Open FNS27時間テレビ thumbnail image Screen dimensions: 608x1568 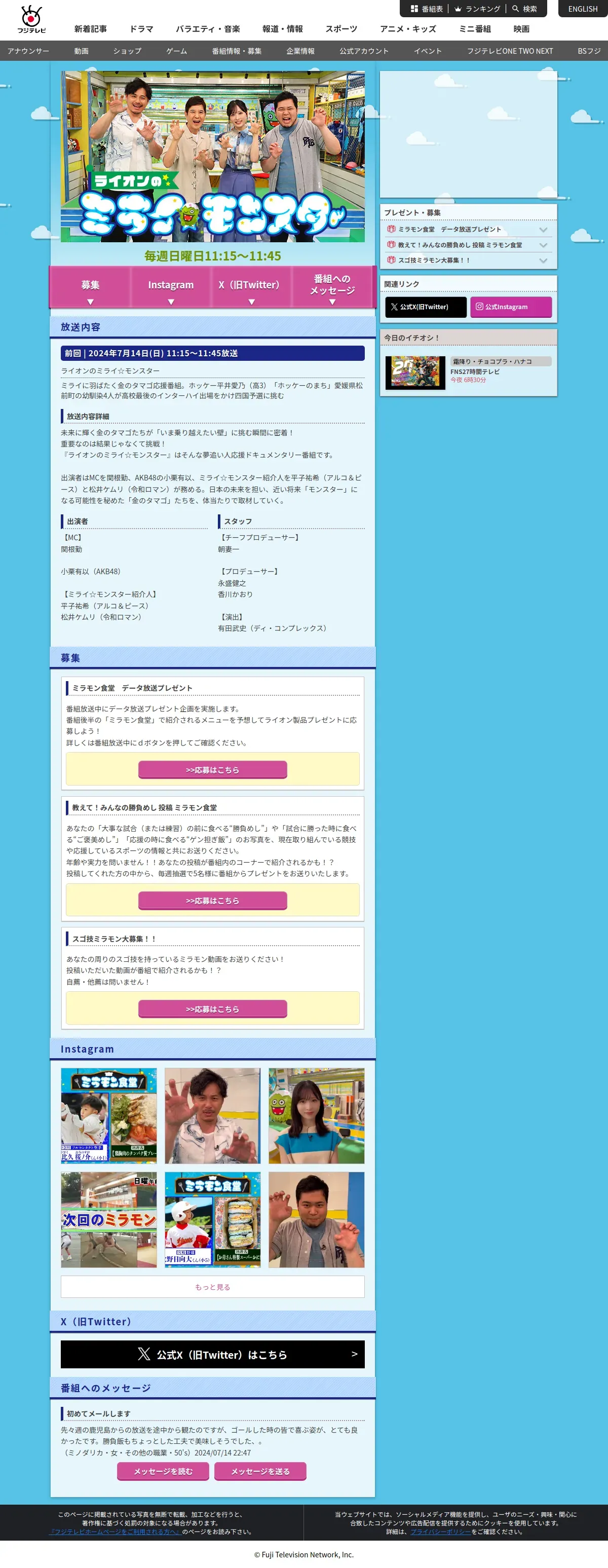point(415,372)
